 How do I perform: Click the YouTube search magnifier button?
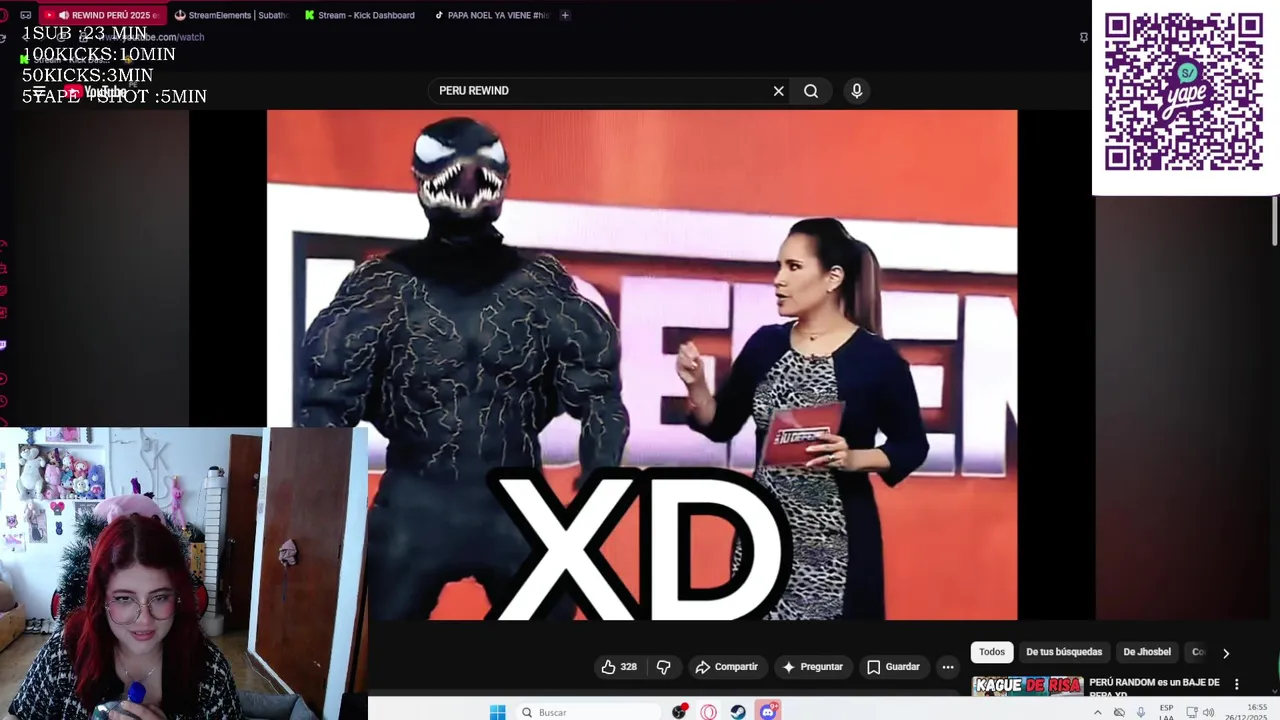tap(811, 91)
